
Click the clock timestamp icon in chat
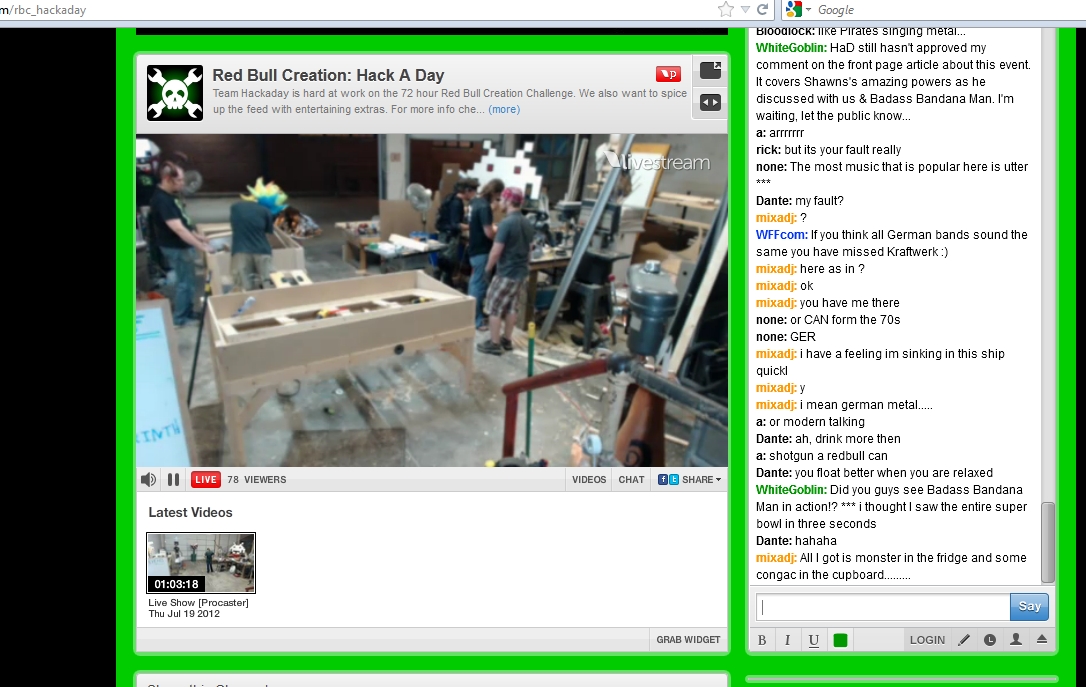point(990,640)
